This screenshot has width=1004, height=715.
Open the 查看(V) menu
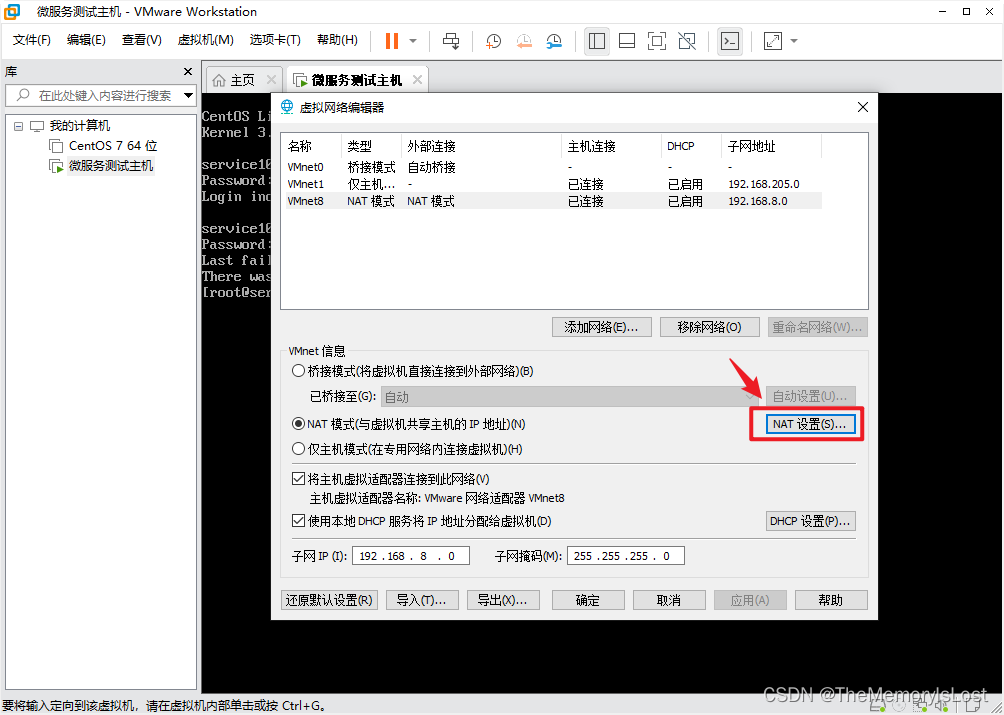tap(142, 40)
